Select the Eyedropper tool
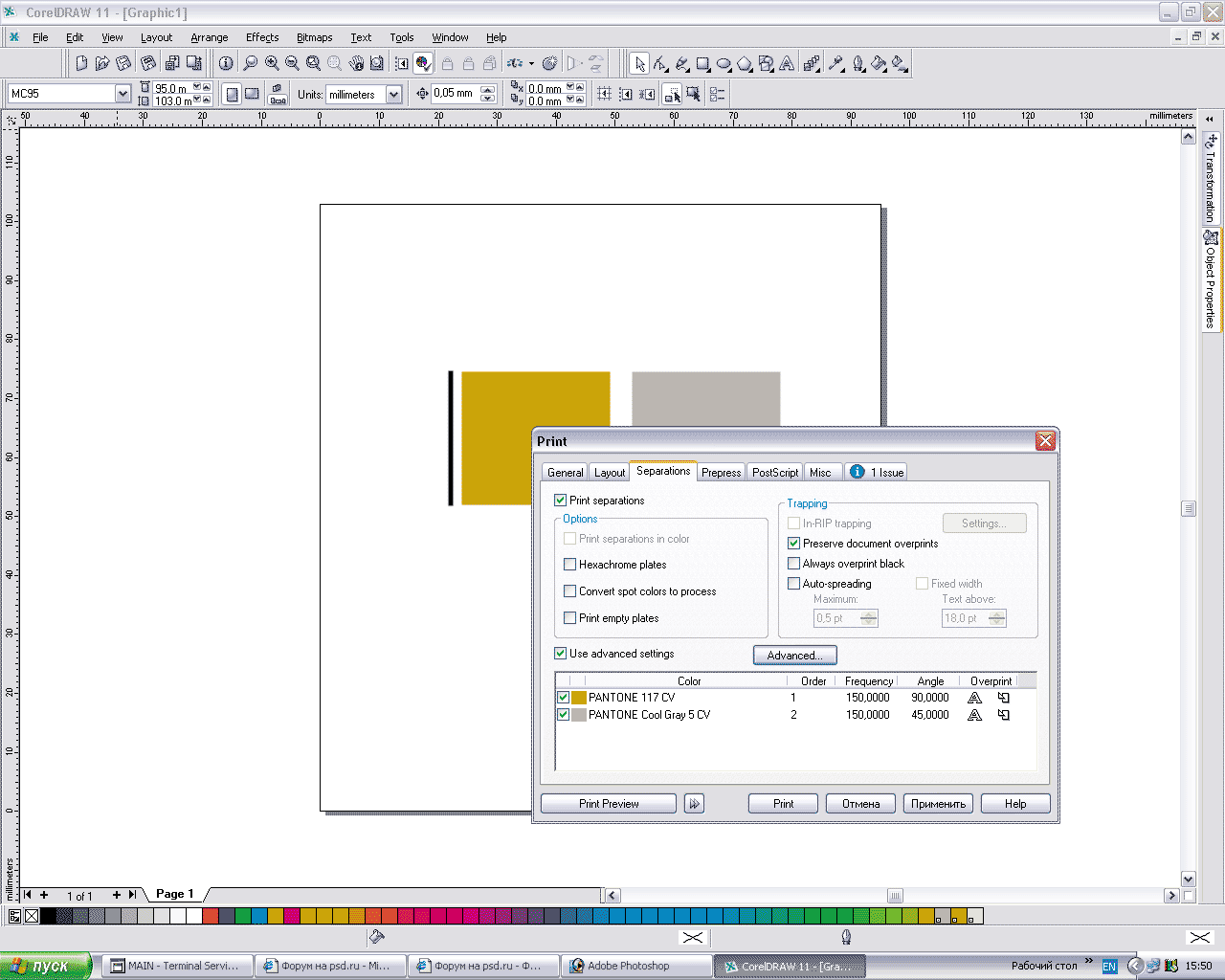 click(836, 64)
